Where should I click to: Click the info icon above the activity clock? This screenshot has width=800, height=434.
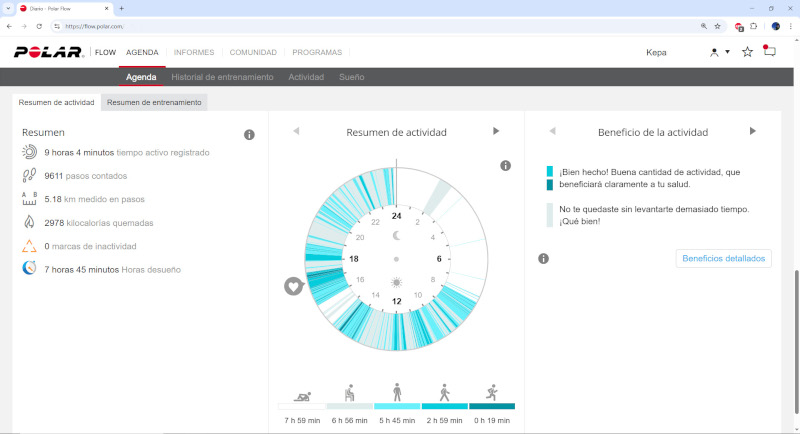[505, 166]
